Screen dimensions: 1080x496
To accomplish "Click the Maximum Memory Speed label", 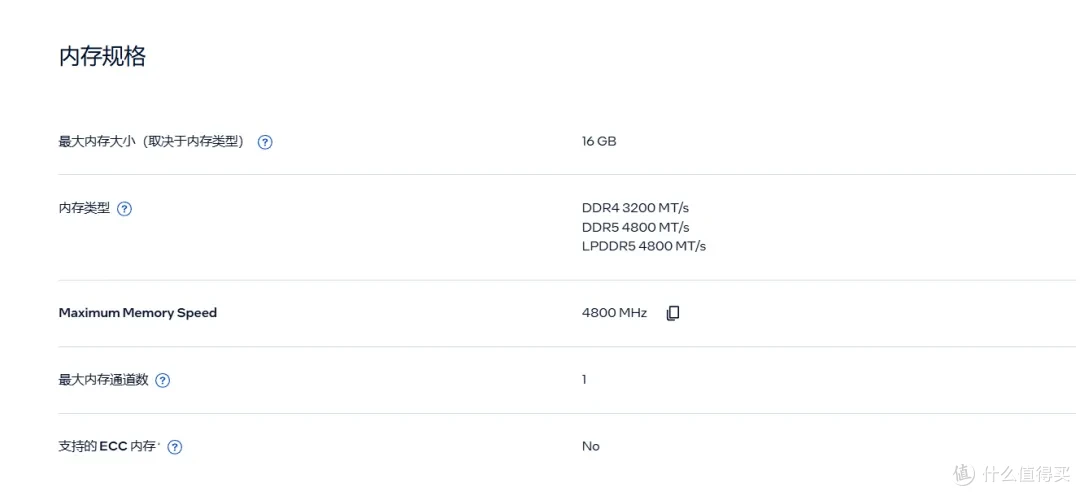I will [x=138, y=313].
